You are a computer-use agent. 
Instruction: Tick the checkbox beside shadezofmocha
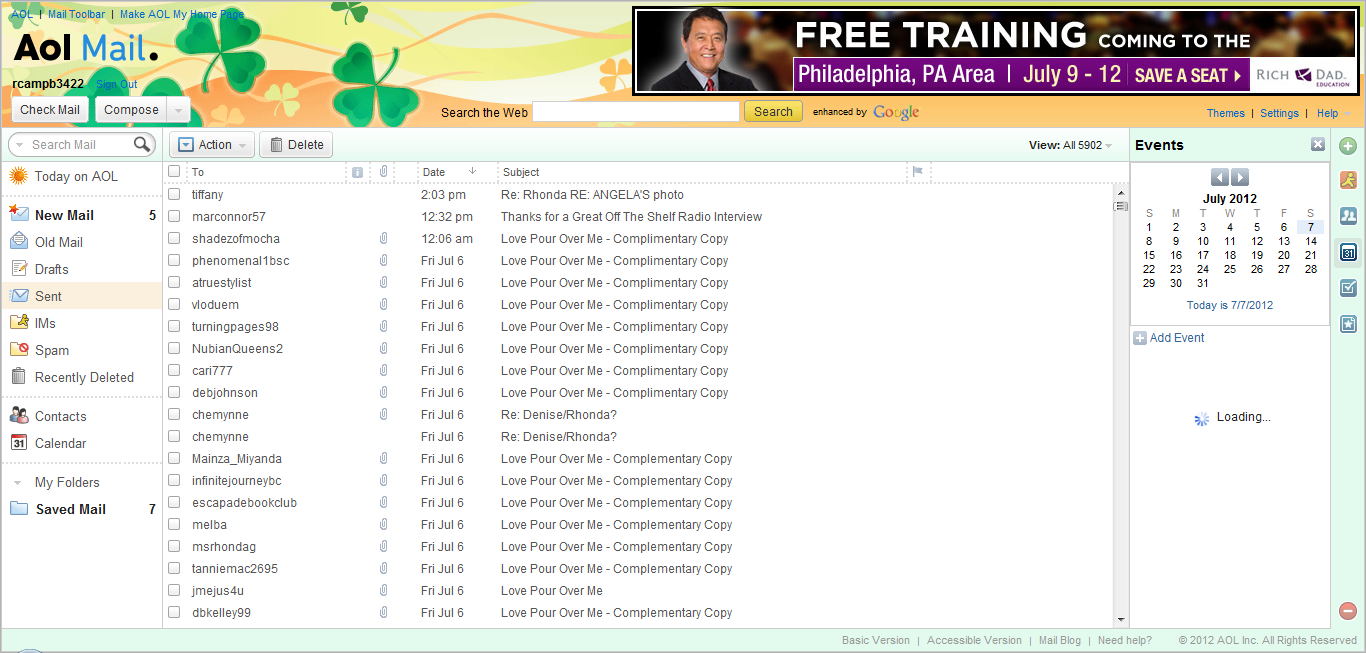point(174,238)
